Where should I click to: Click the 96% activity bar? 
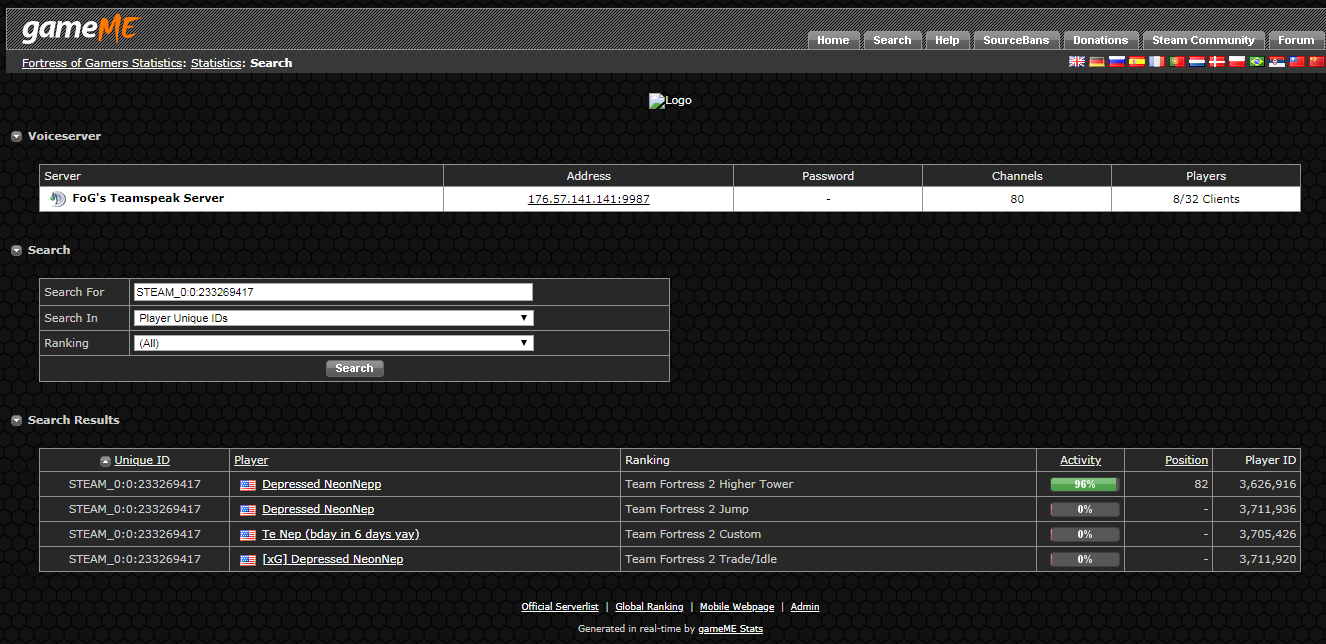coord(1084,485)
